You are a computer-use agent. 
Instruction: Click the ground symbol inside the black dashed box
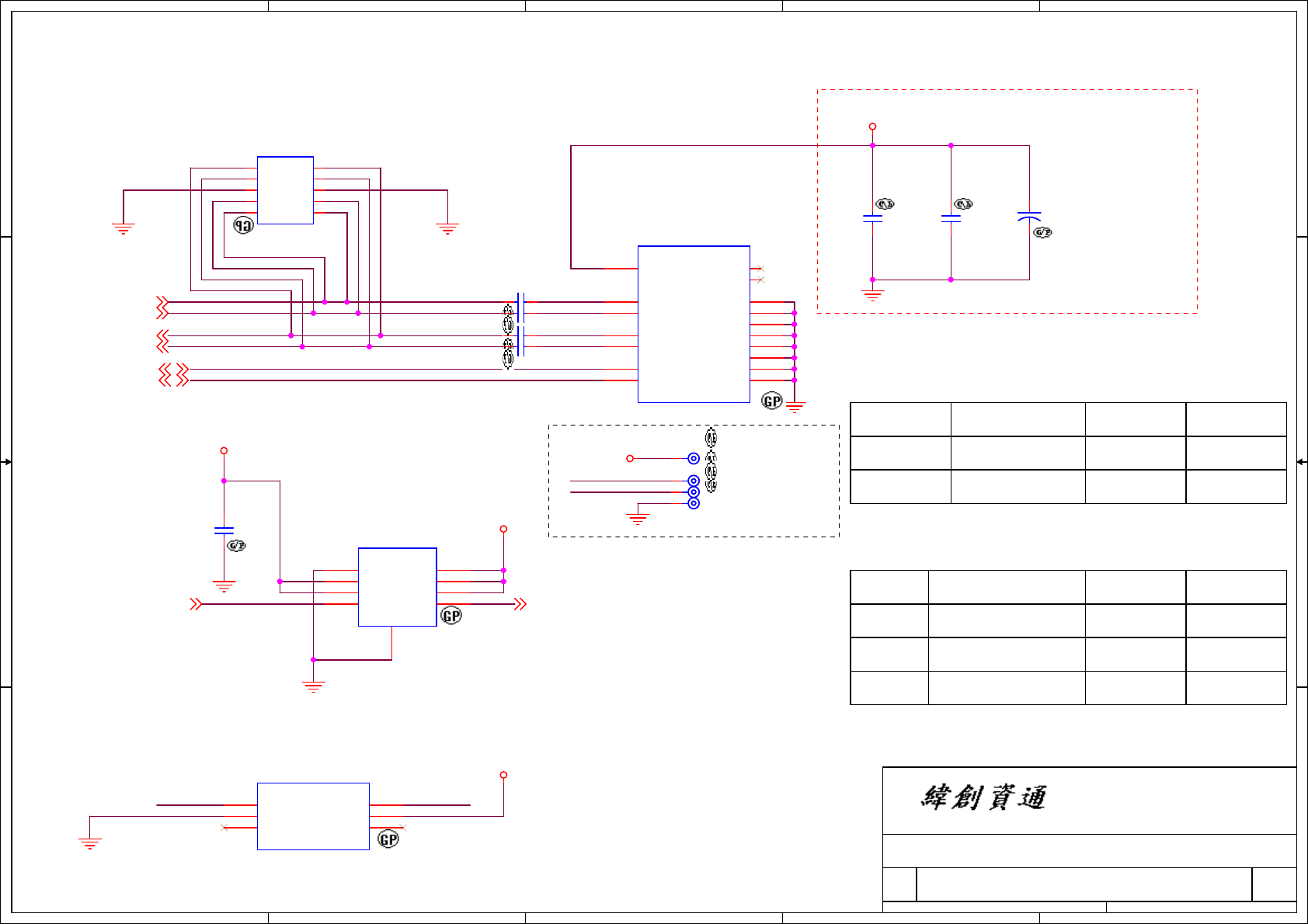(x=638, y=519)
